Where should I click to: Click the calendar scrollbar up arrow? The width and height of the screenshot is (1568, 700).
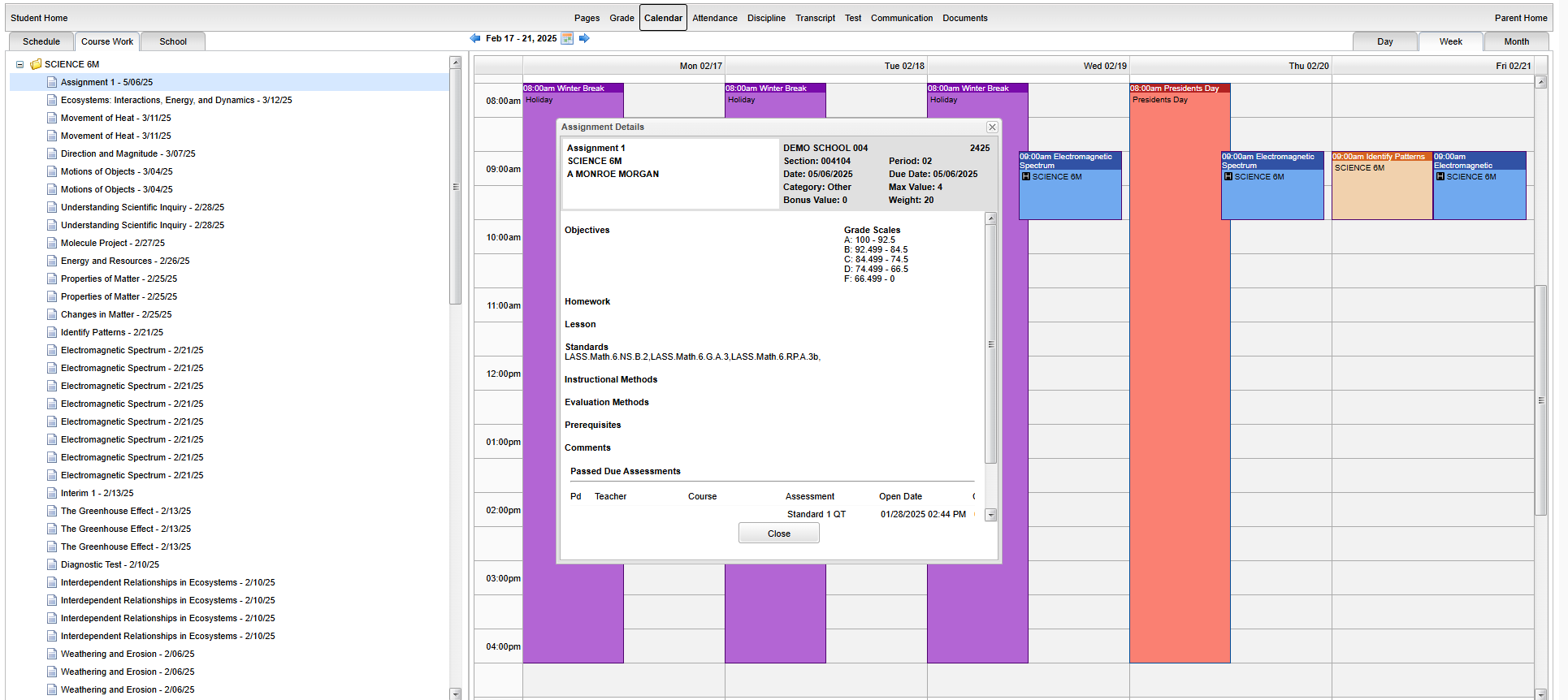(x=1540, y=82)
